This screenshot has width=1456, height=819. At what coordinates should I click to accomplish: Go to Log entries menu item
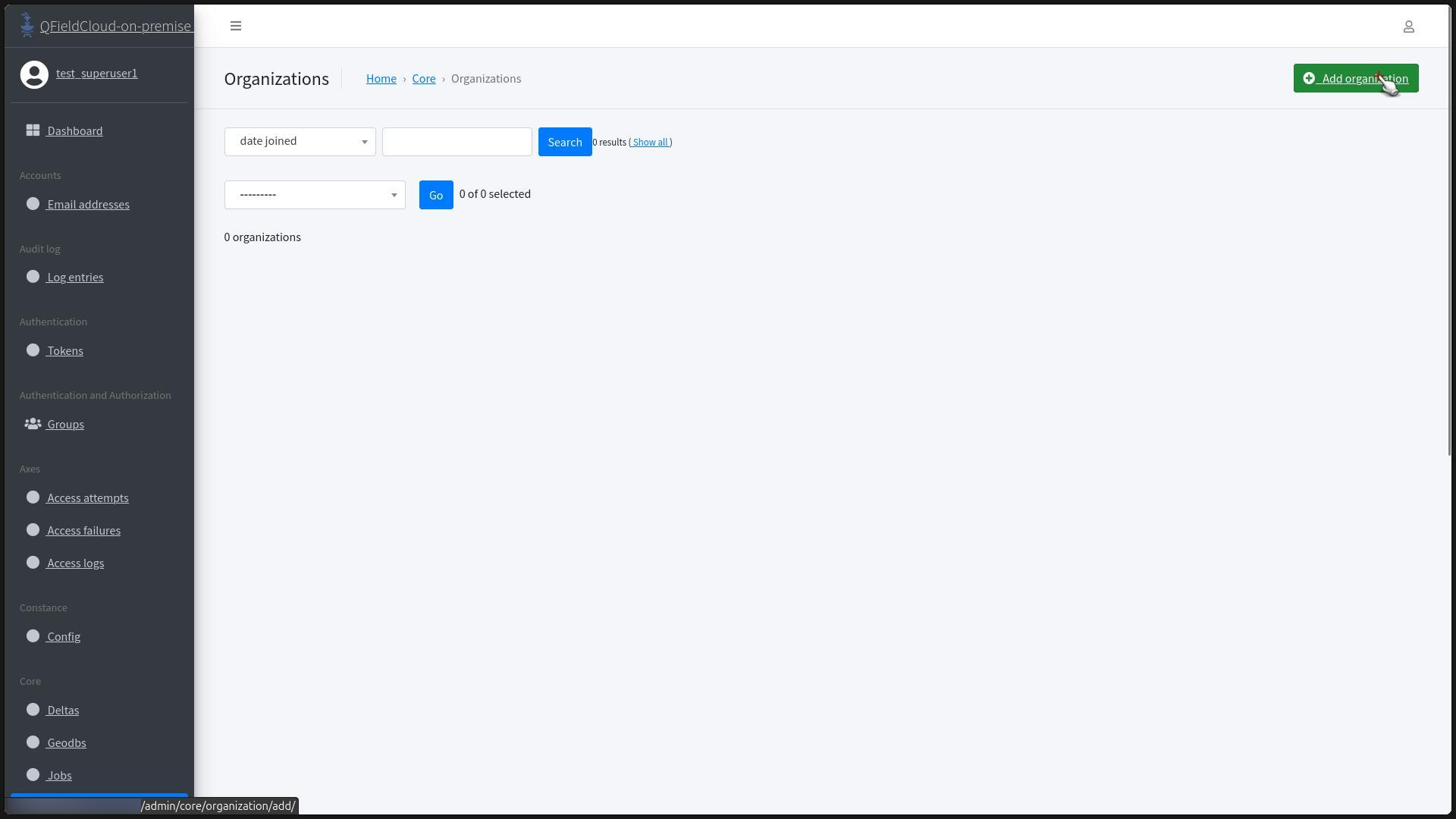(x=75, y=278)
